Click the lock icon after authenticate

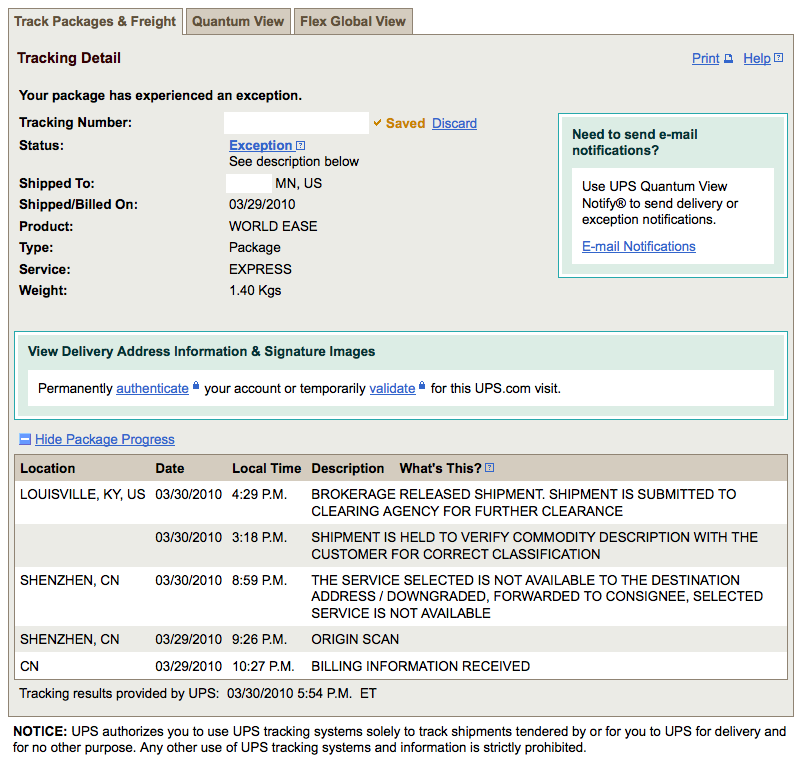(x=196, y=385)
